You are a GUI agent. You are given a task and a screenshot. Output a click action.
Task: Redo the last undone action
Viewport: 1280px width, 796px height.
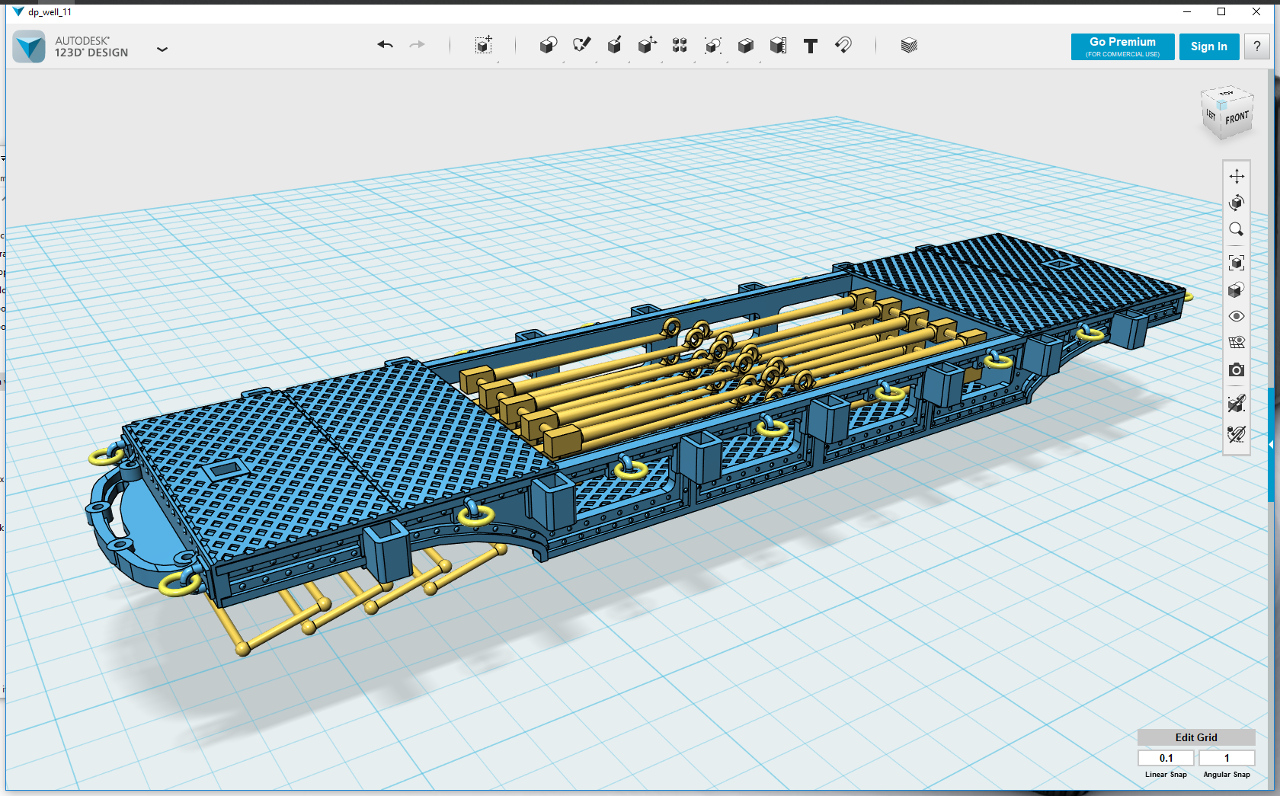click(418, 45)
